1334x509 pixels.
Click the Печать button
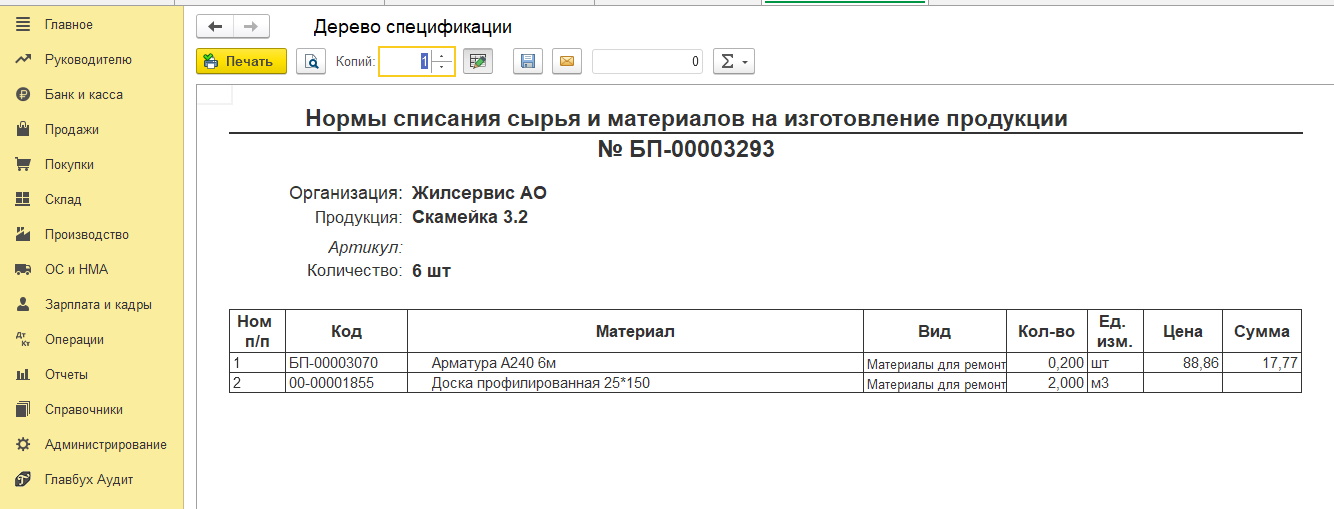tap(241, 61)
